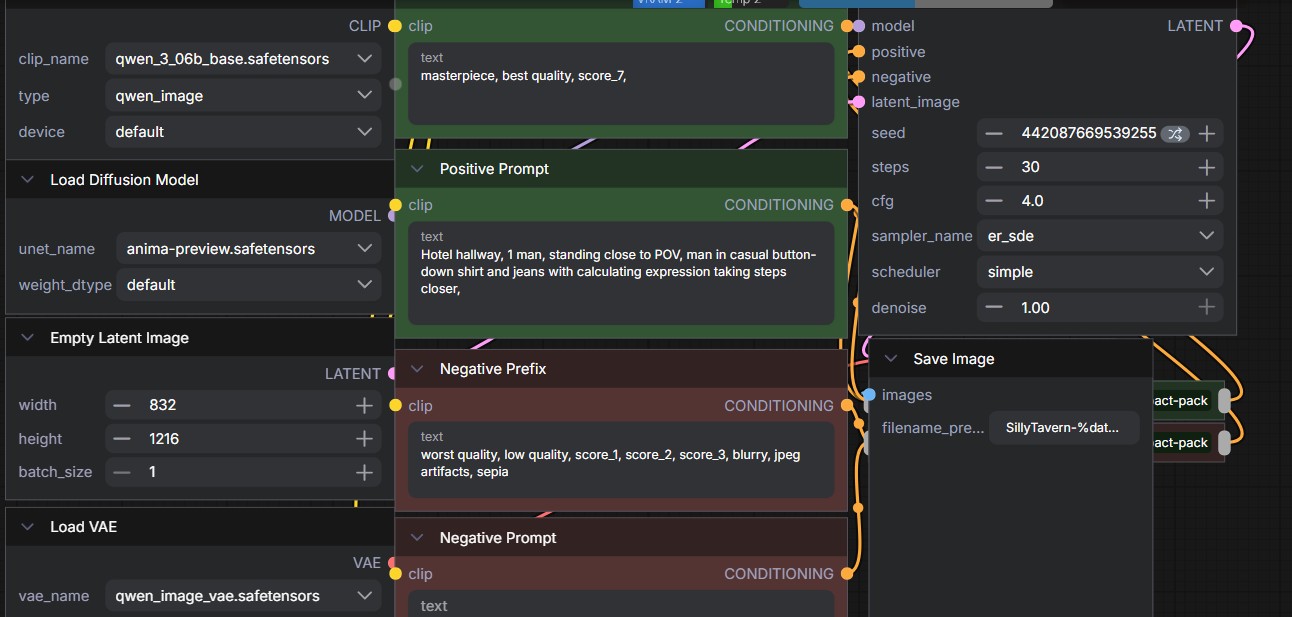
Task: Increase steps with the plus icon
Action: pos(1207,167)
